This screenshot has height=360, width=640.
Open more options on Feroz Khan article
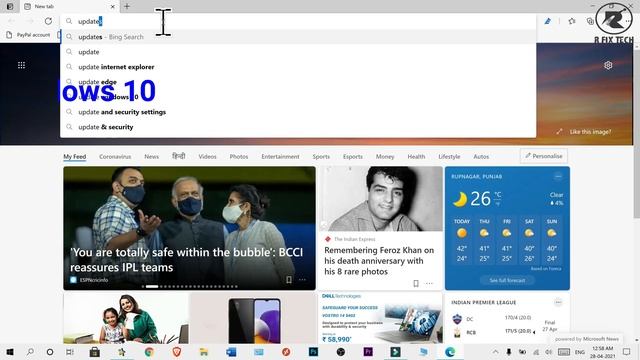coord(429,283)
